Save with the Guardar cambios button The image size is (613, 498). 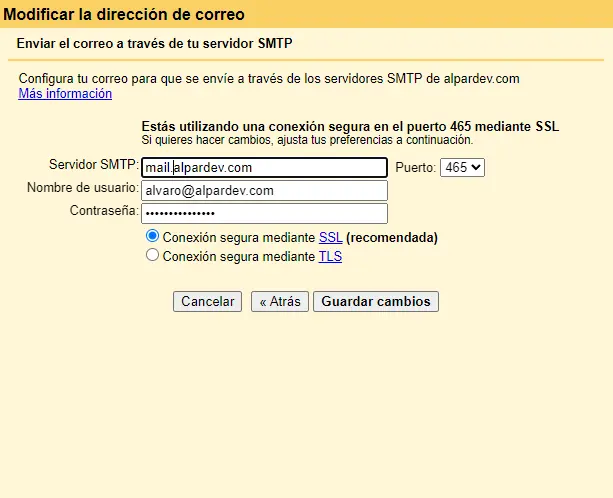(376, 301)
